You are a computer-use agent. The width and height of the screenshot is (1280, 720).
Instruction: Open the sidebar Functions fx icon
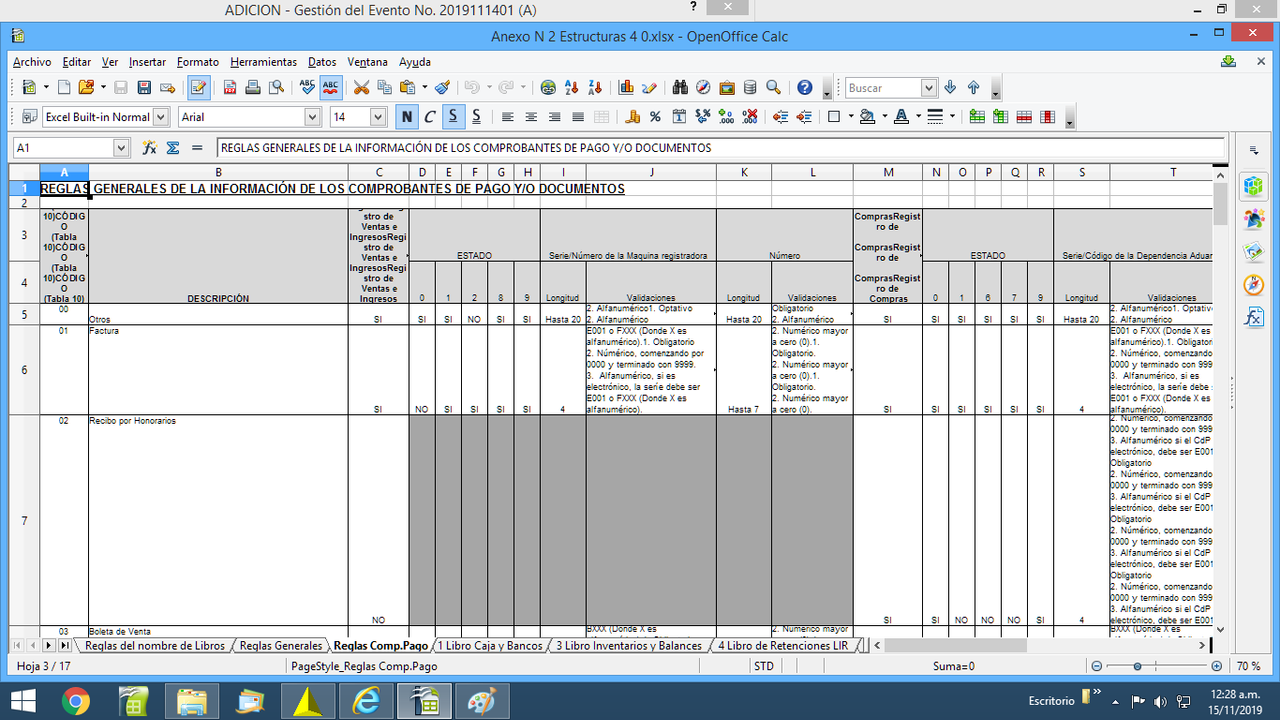point(1253,318)
